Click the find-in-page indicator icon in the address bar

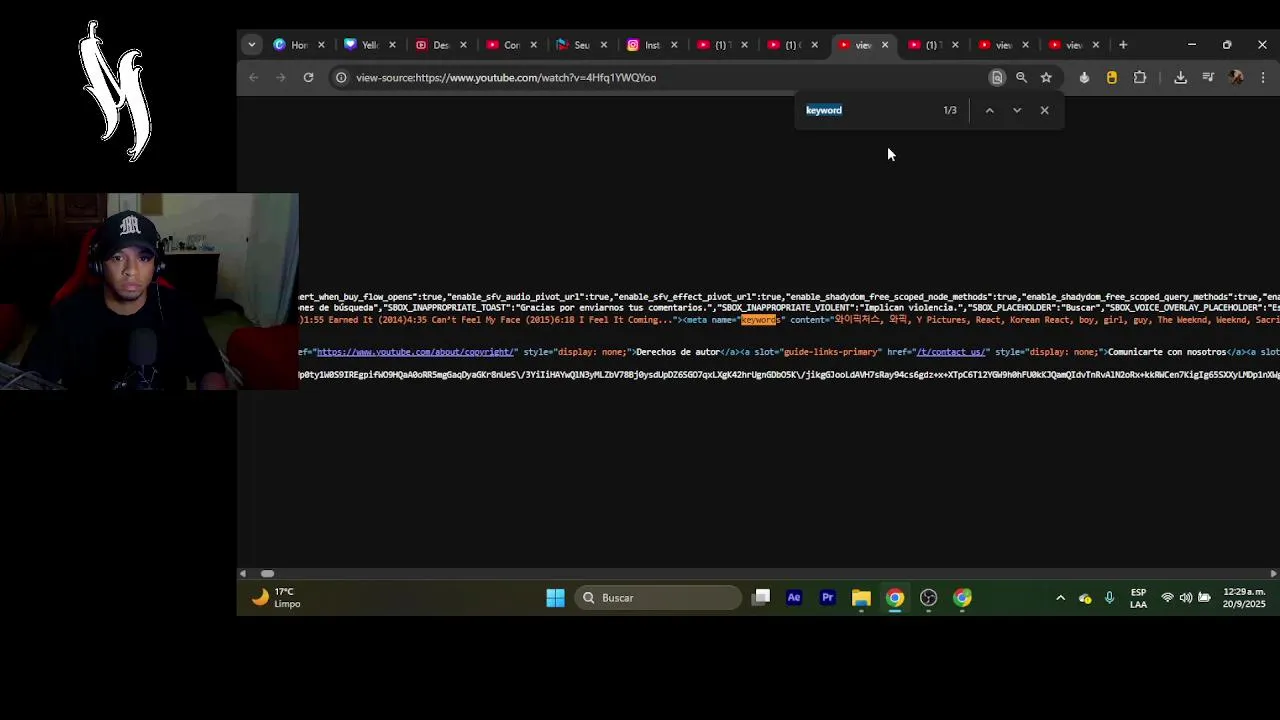pos(997,77)
